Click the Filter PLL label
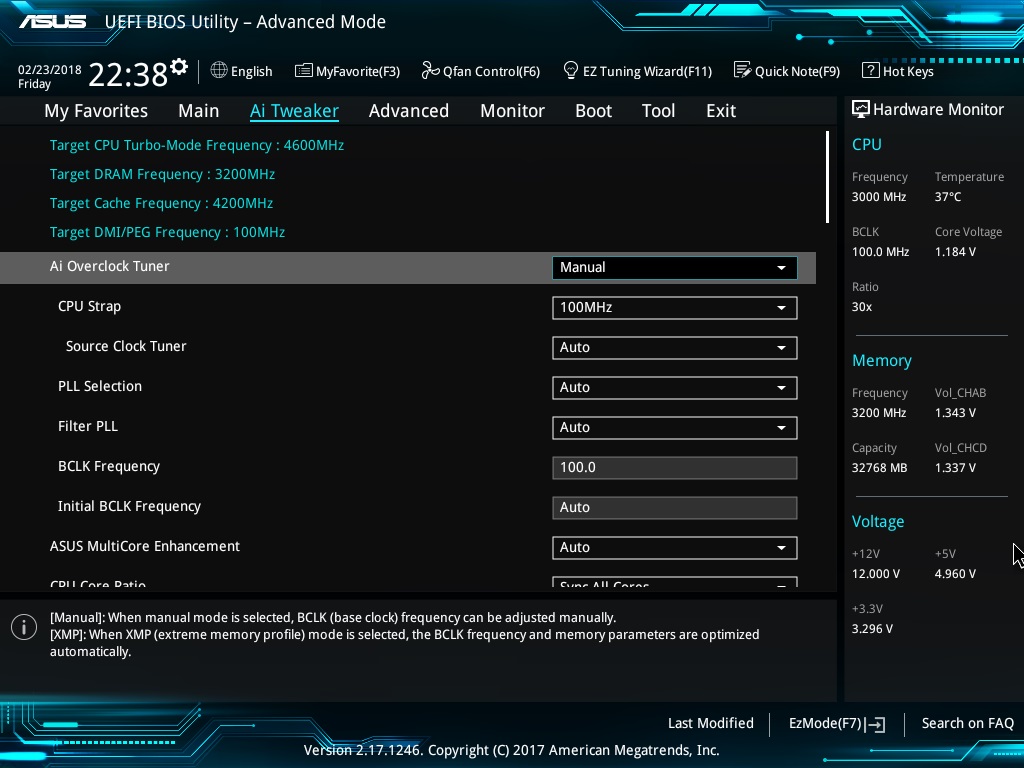Viewport: 1024px width, 768px height. [x=88, y=426]
